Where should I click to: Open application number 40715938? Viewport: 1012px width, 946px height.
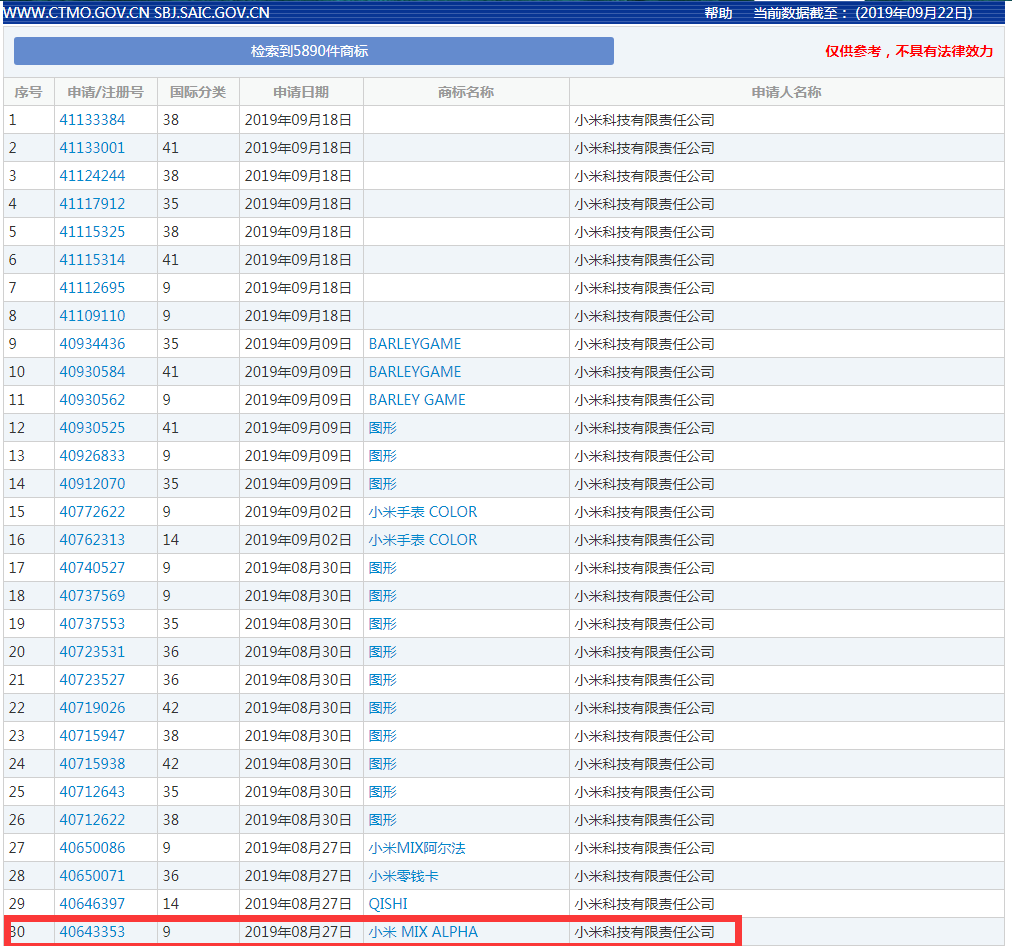(92, 764)
